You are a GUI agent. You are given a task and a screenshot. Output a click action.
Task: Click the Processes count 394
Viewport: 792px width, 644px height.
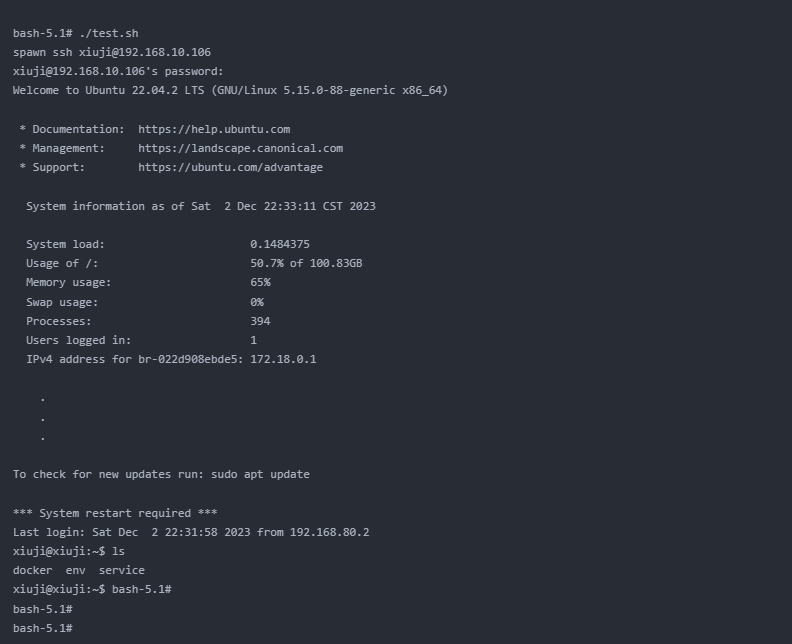(260, 321)
